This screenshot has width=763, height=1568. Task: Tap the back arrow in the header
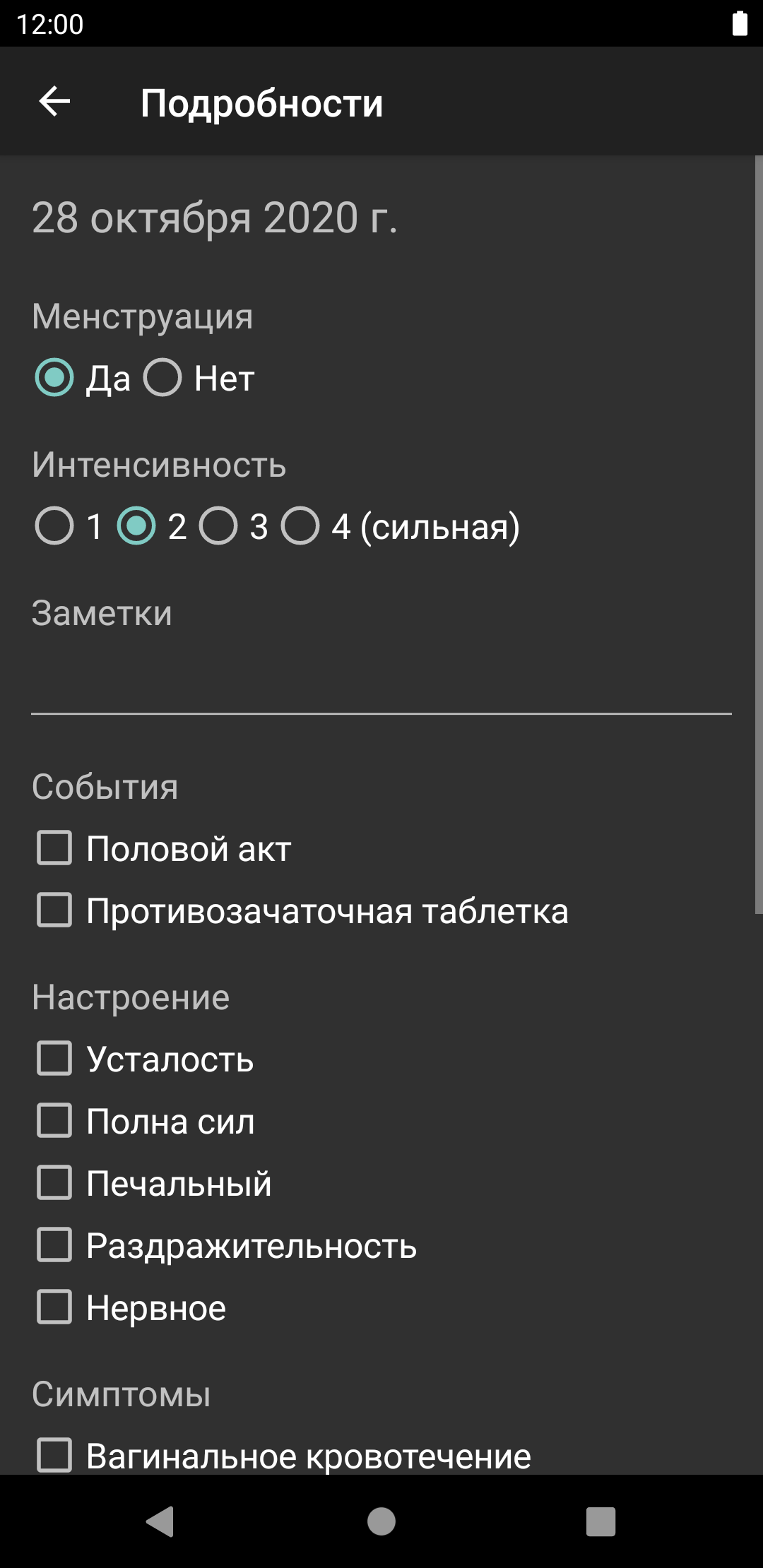pyautogui.click(x=54, y=102)
